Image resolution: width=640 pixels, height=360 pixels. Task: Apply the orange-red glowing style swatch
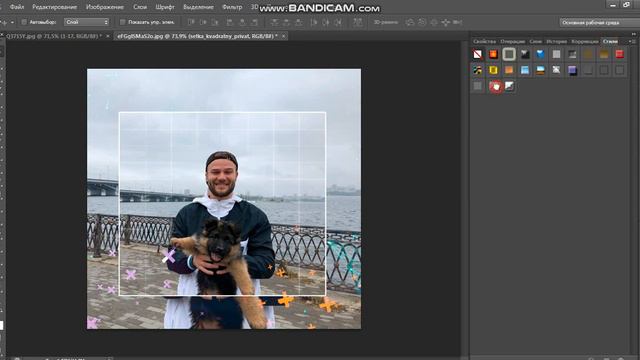[x=493, y=54]
